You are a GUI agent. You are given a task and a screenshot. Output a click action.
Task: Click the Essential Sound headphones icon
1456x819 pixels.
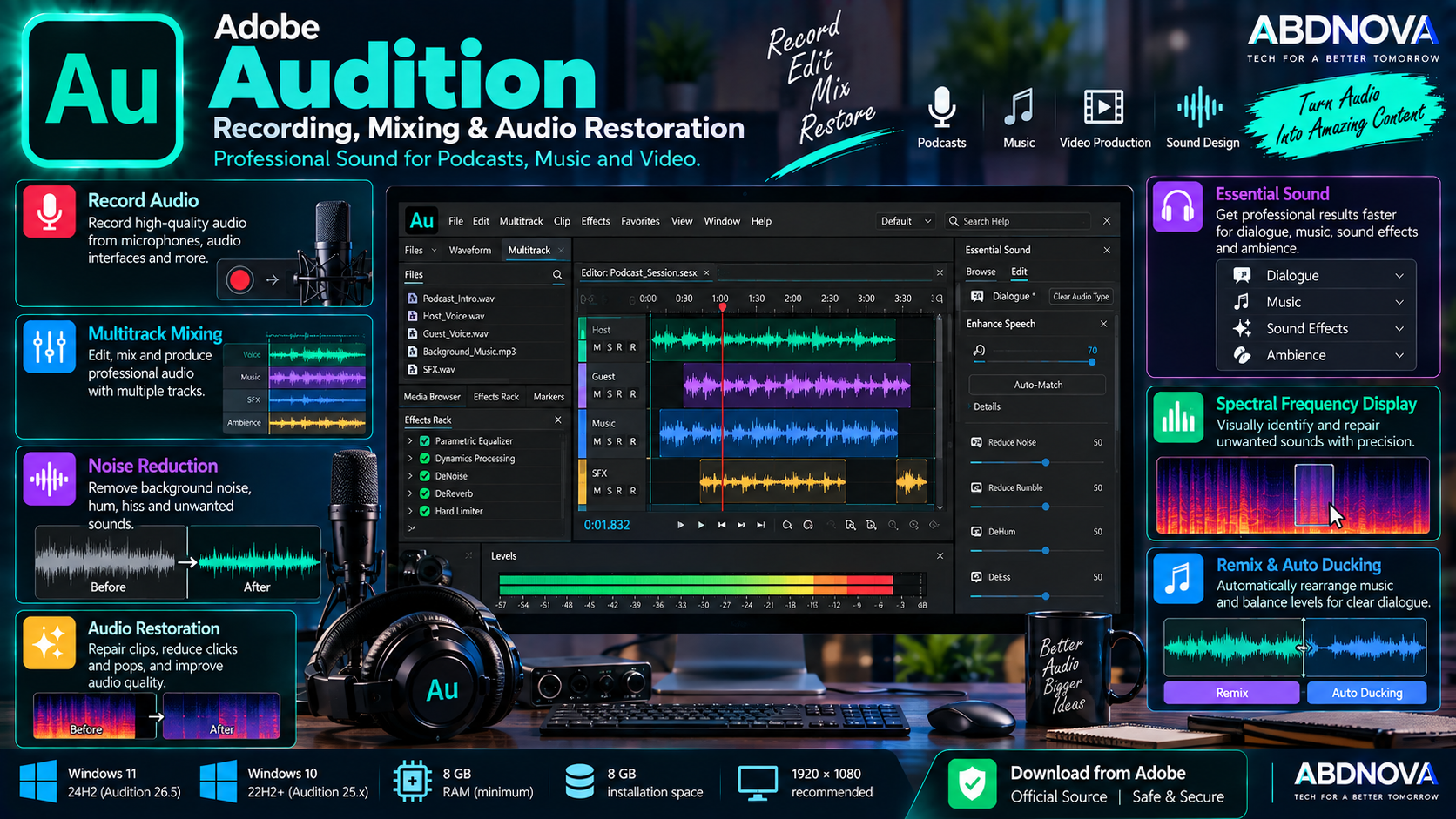coord(1177,206)
